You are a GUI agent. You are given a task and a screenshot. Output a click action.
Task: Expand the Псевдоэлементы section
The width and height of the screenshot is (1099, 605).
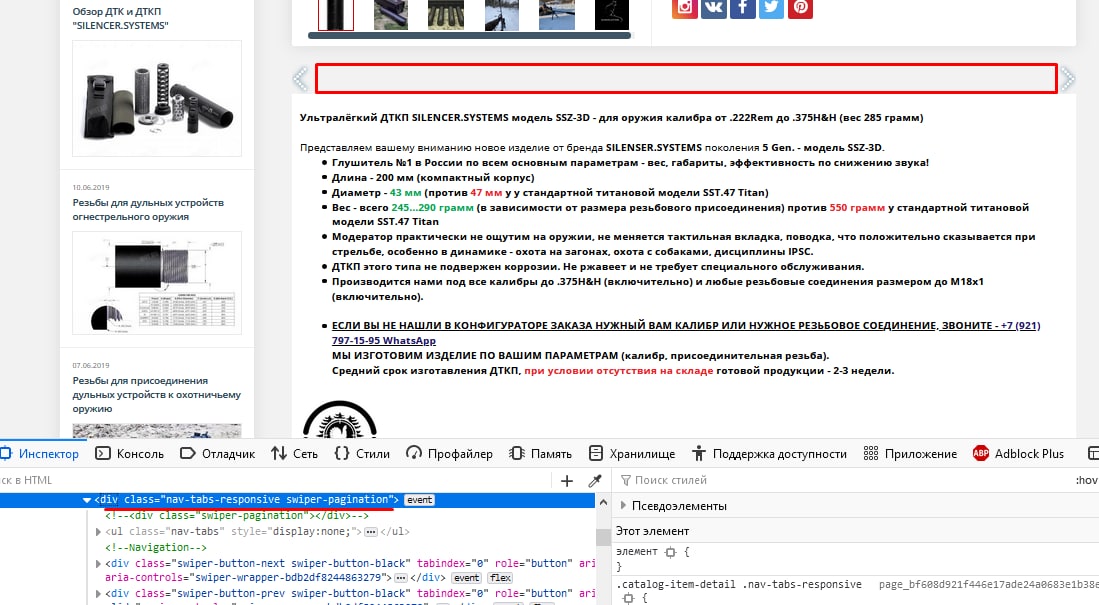tap(623, 505)
